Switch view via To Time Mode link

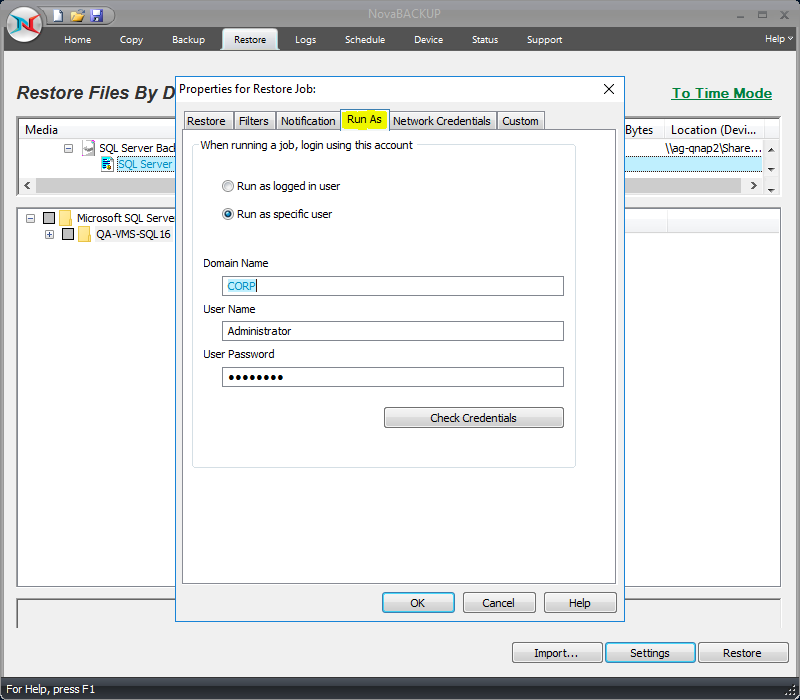[x=721, y=93]
